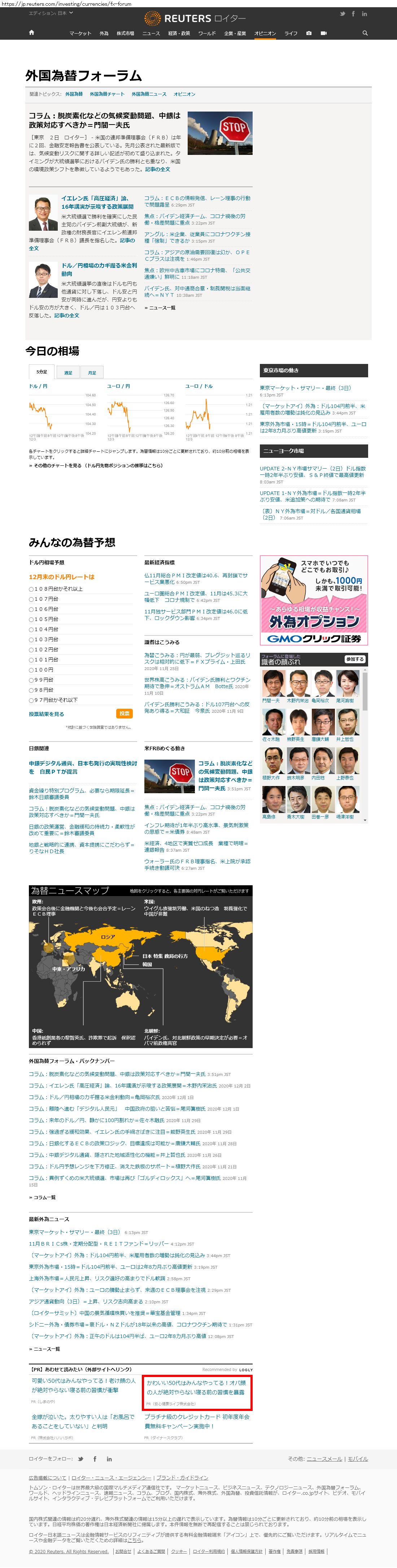The height and width of the screenshot is (1568, 397).
Task: Click the home icon in navigation bar
Action: tap(31, 33)
